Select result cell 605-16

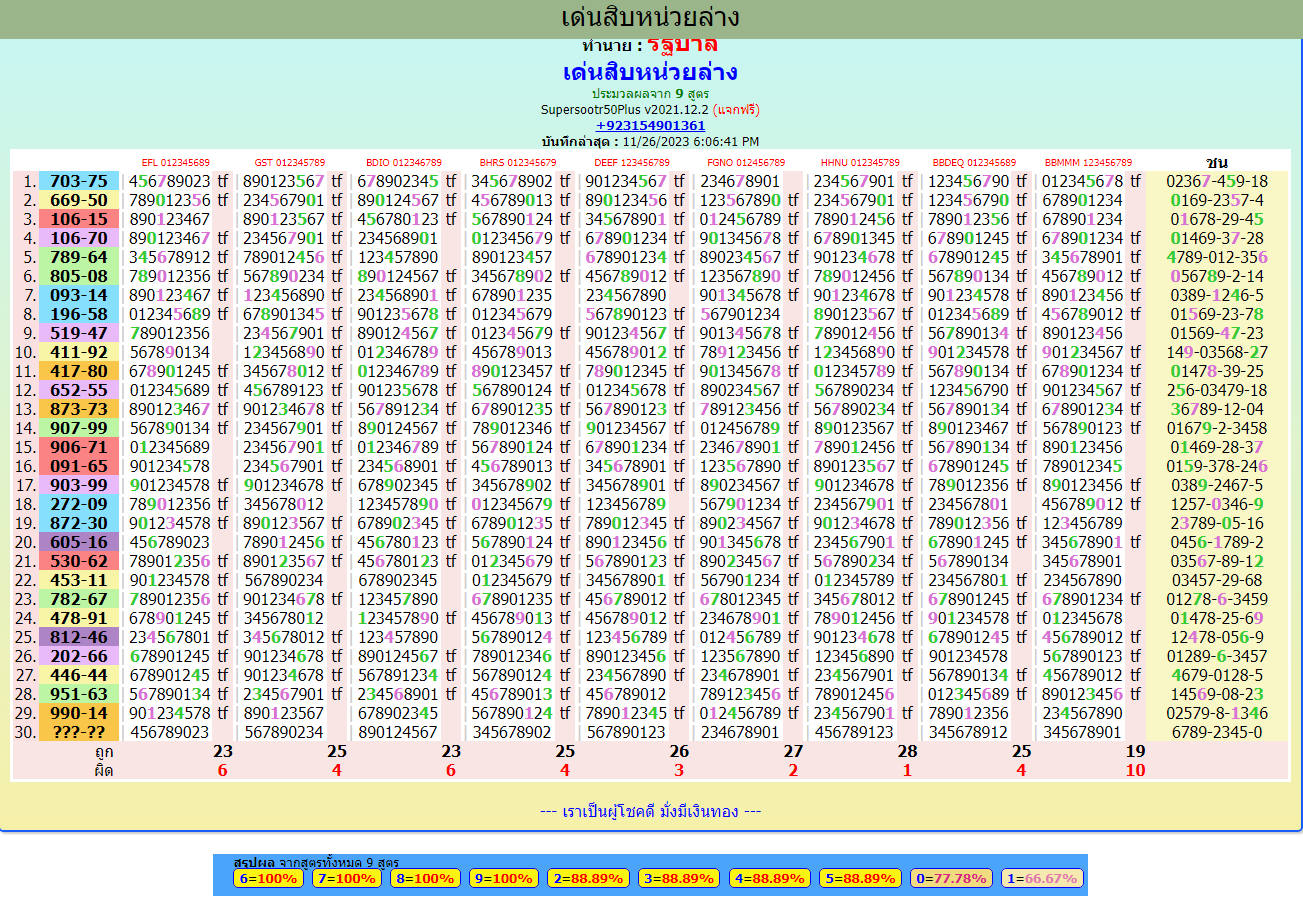pyautogui.click(x=79, y=542)
